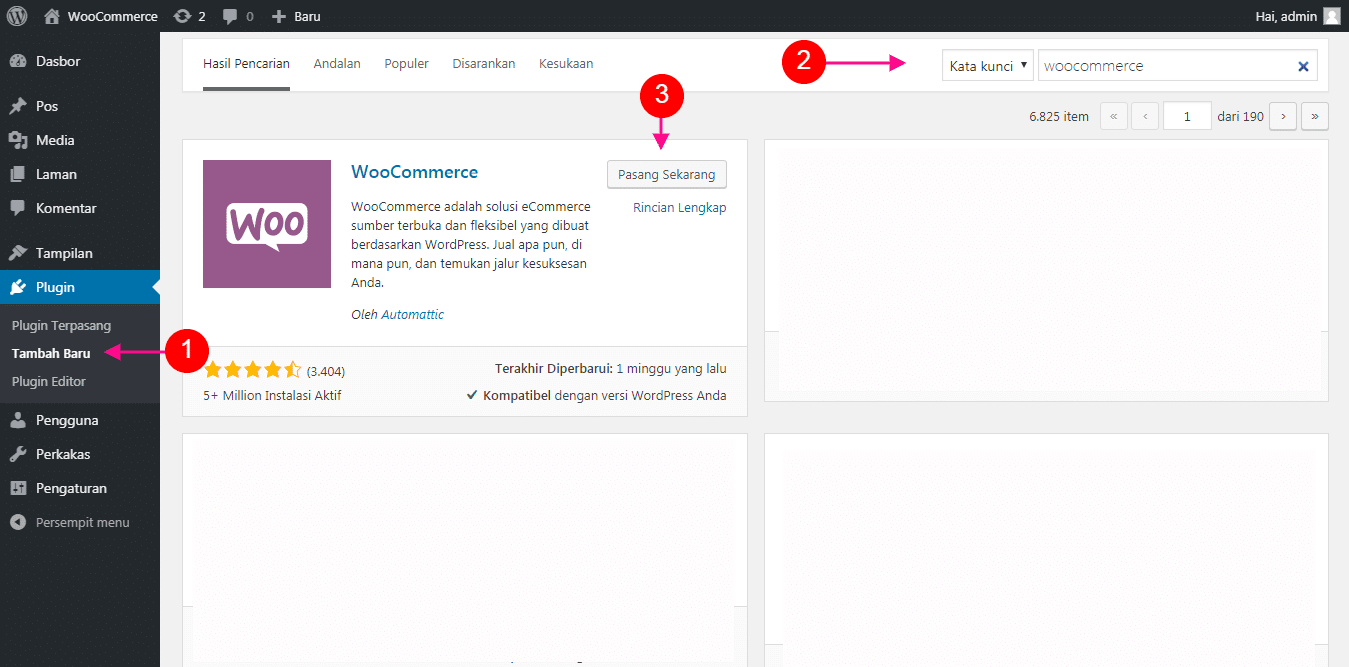
Task: Go to previous page of results
Action: 1145,116
